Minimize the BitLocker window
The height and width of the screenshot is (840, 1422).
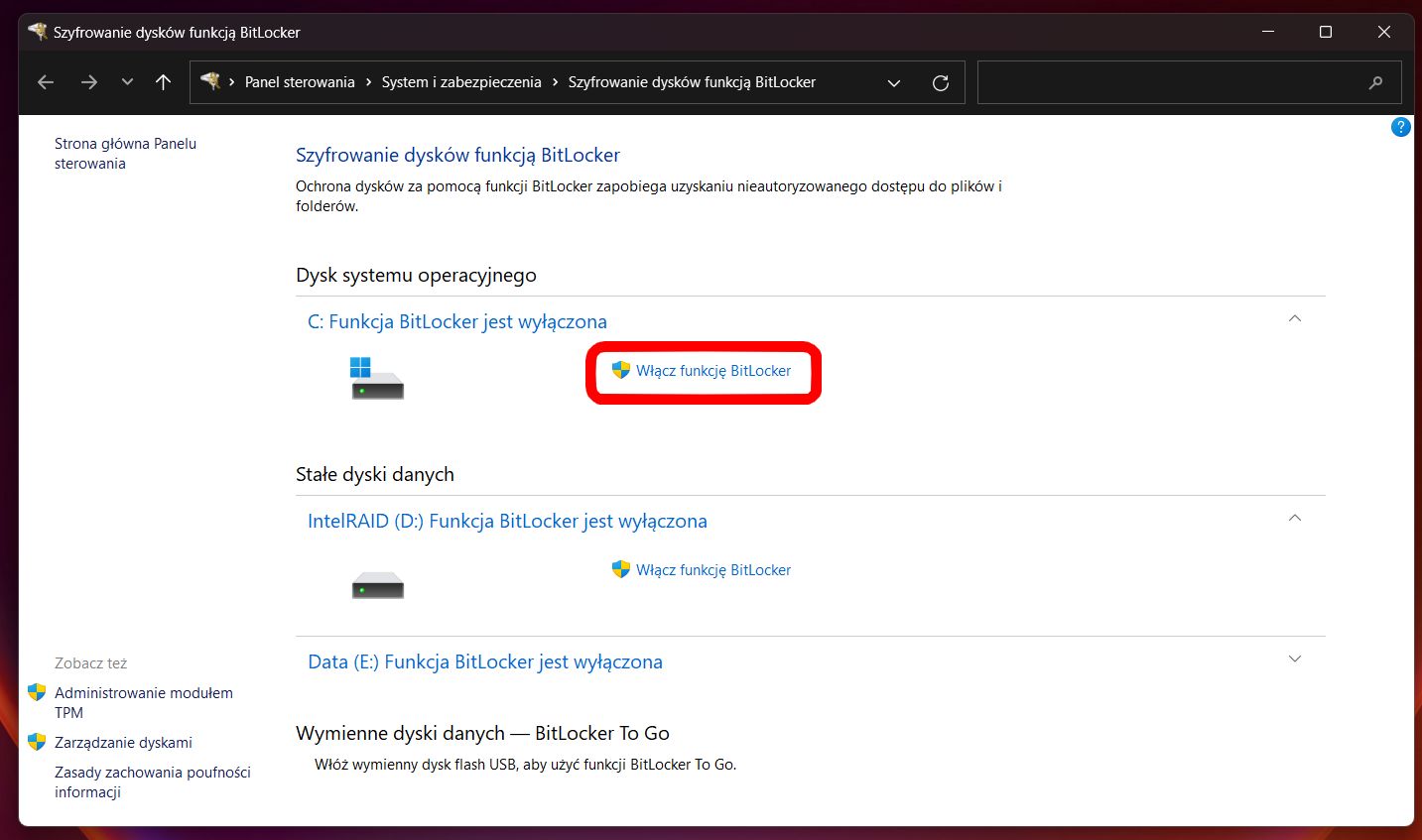click(x=1268, y=32)
